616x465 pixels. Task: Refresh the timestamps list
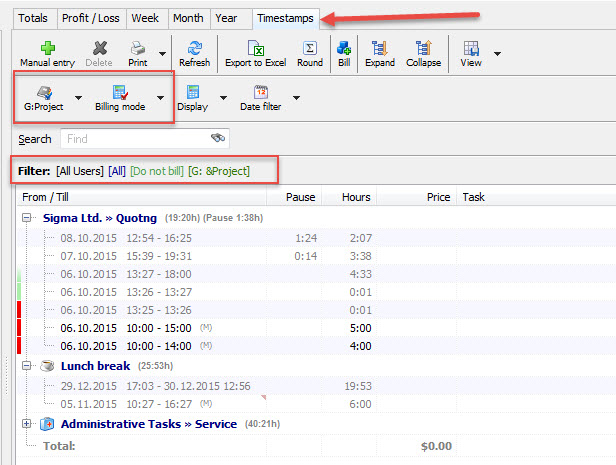pyautogui.click(x=194, y=47)
